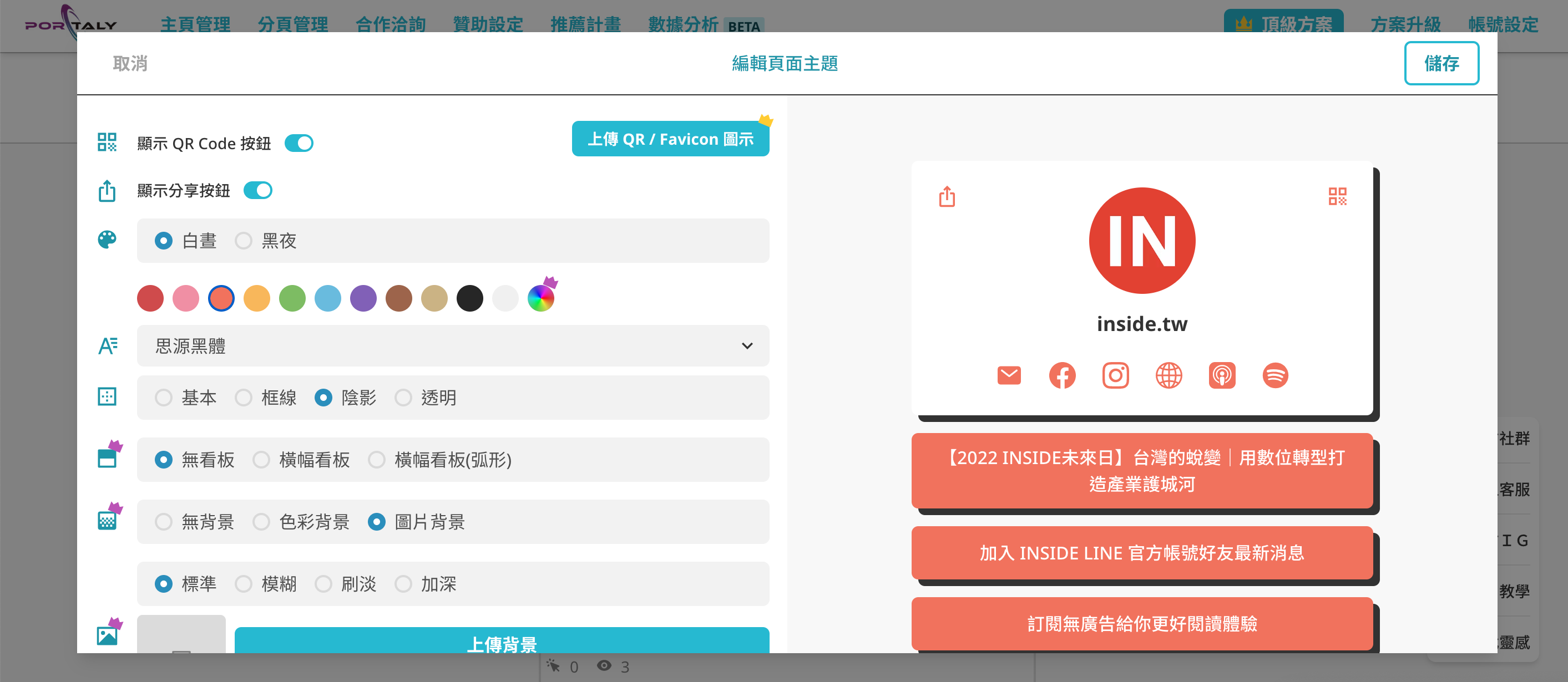Click the 儲存 save button

1441,63
